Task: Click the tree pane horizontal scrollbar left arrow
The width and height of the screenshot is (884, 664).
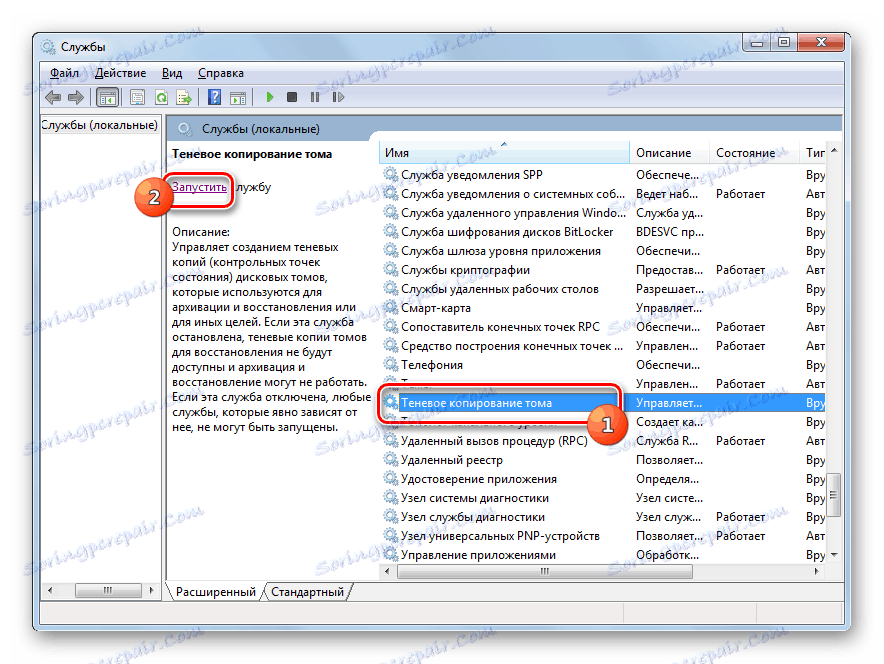Action: (50, 590)
